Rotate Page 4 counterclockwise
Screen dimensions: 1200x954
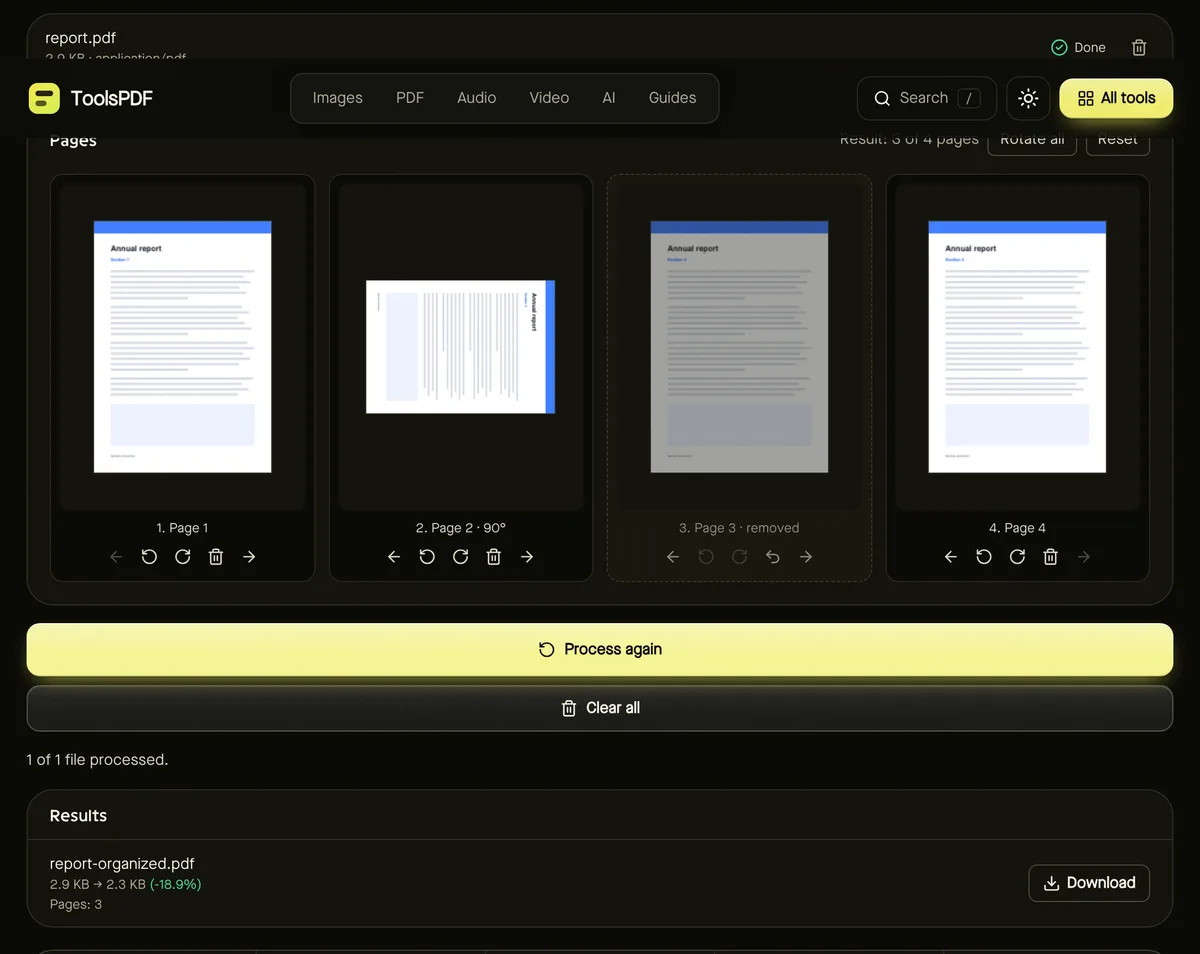coord(984,557)
